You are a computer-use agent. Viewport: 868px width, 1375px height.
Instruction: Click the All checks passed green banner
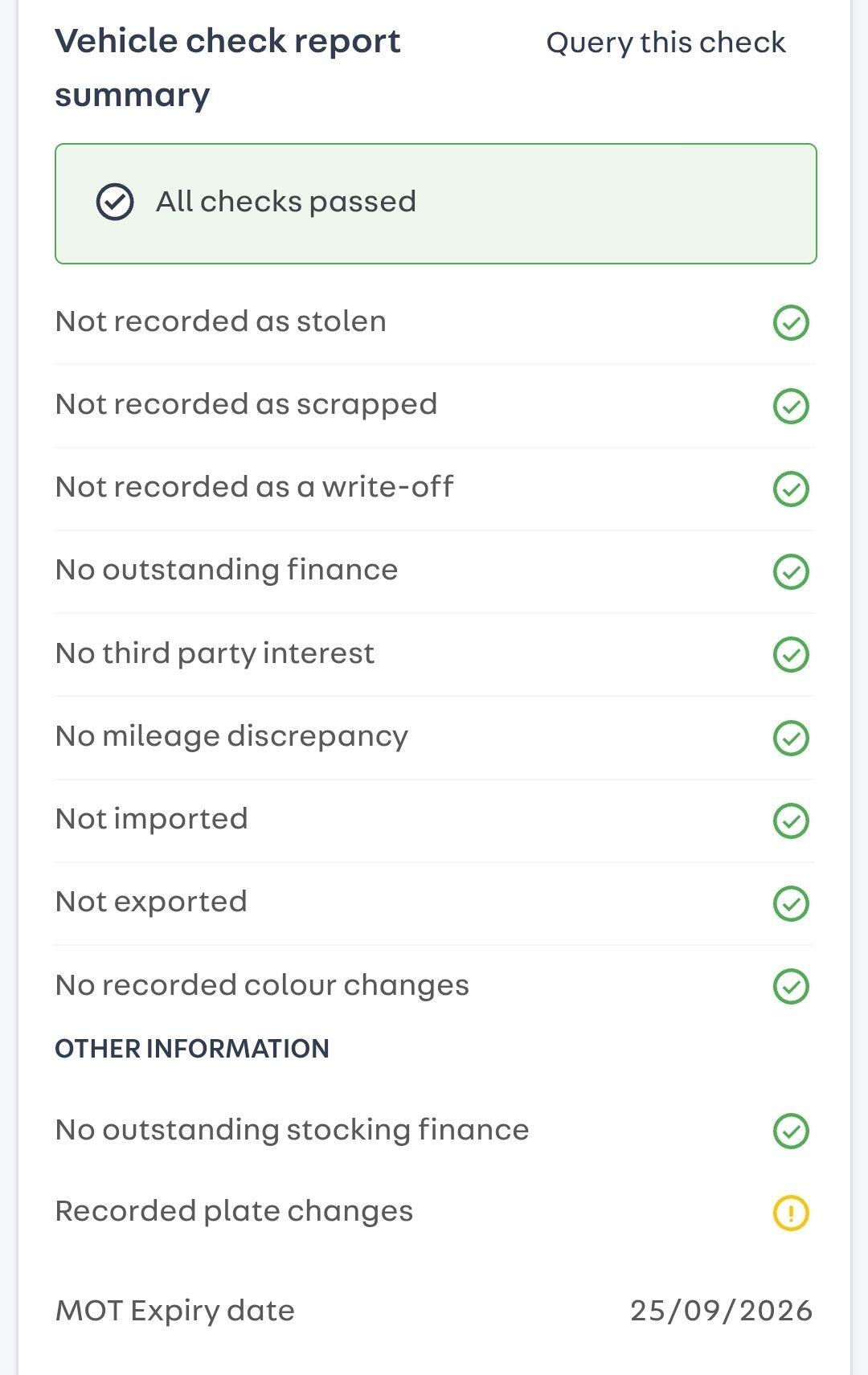436,203
